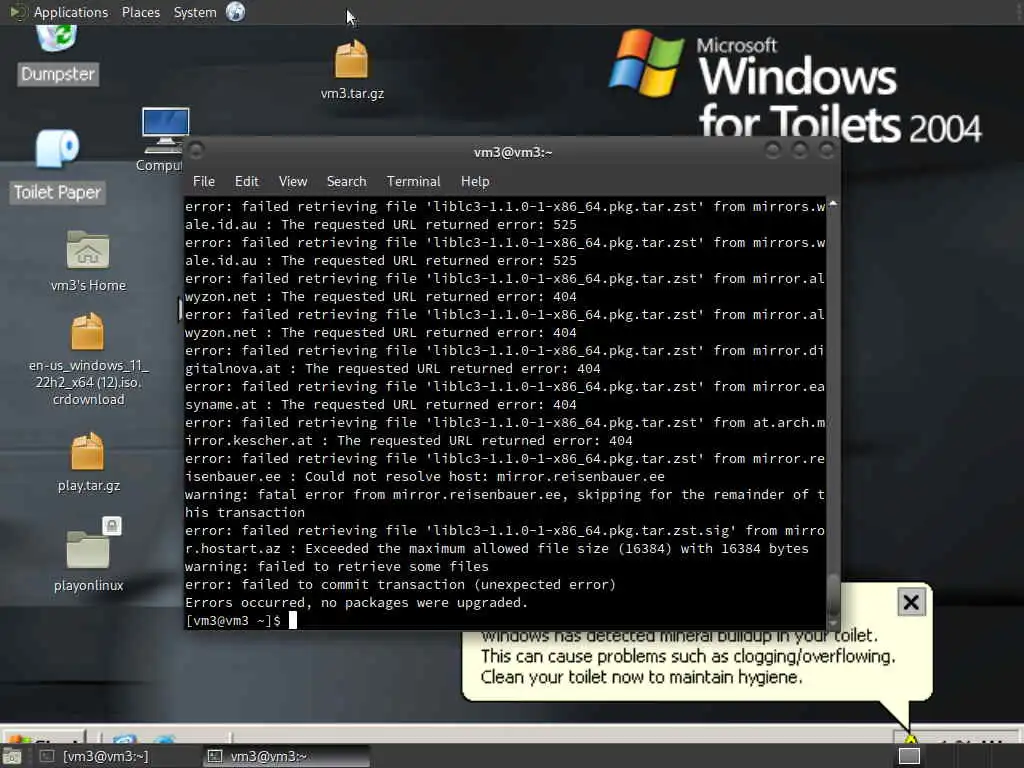Minimize the terminal window
Screen dimensions: 1024x768
point(773,151)
